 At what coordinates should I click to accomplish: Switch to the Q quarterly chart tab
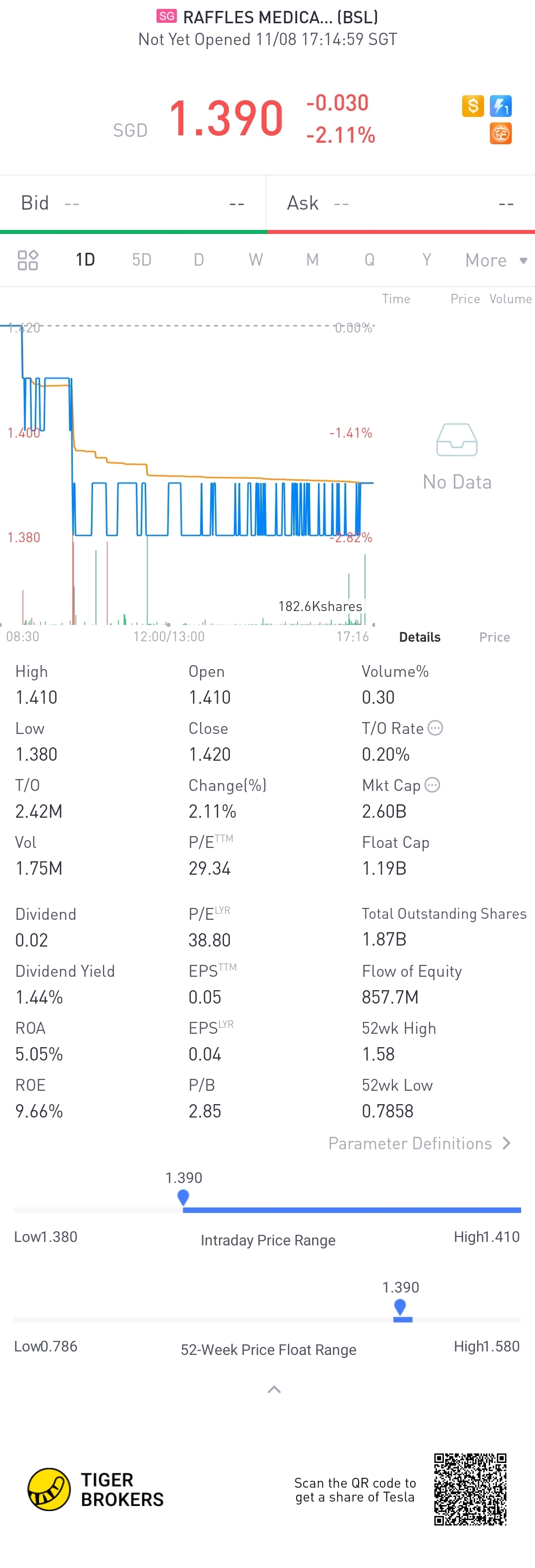point(370,260)
